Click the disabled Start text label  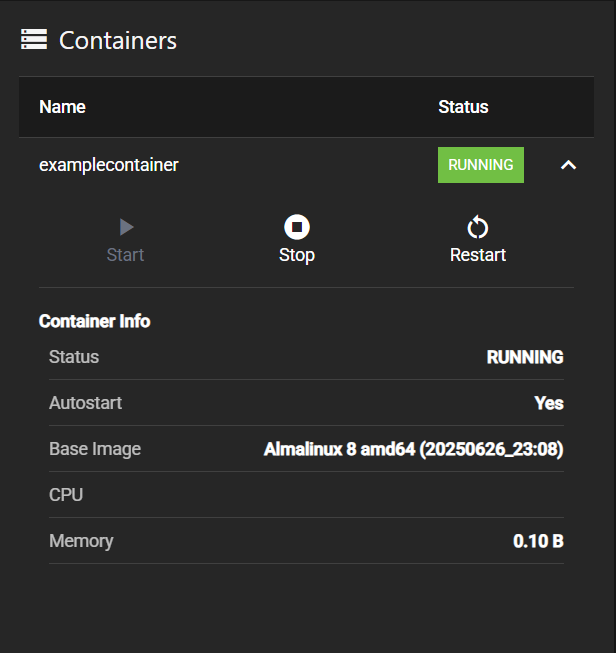(126, 255)
